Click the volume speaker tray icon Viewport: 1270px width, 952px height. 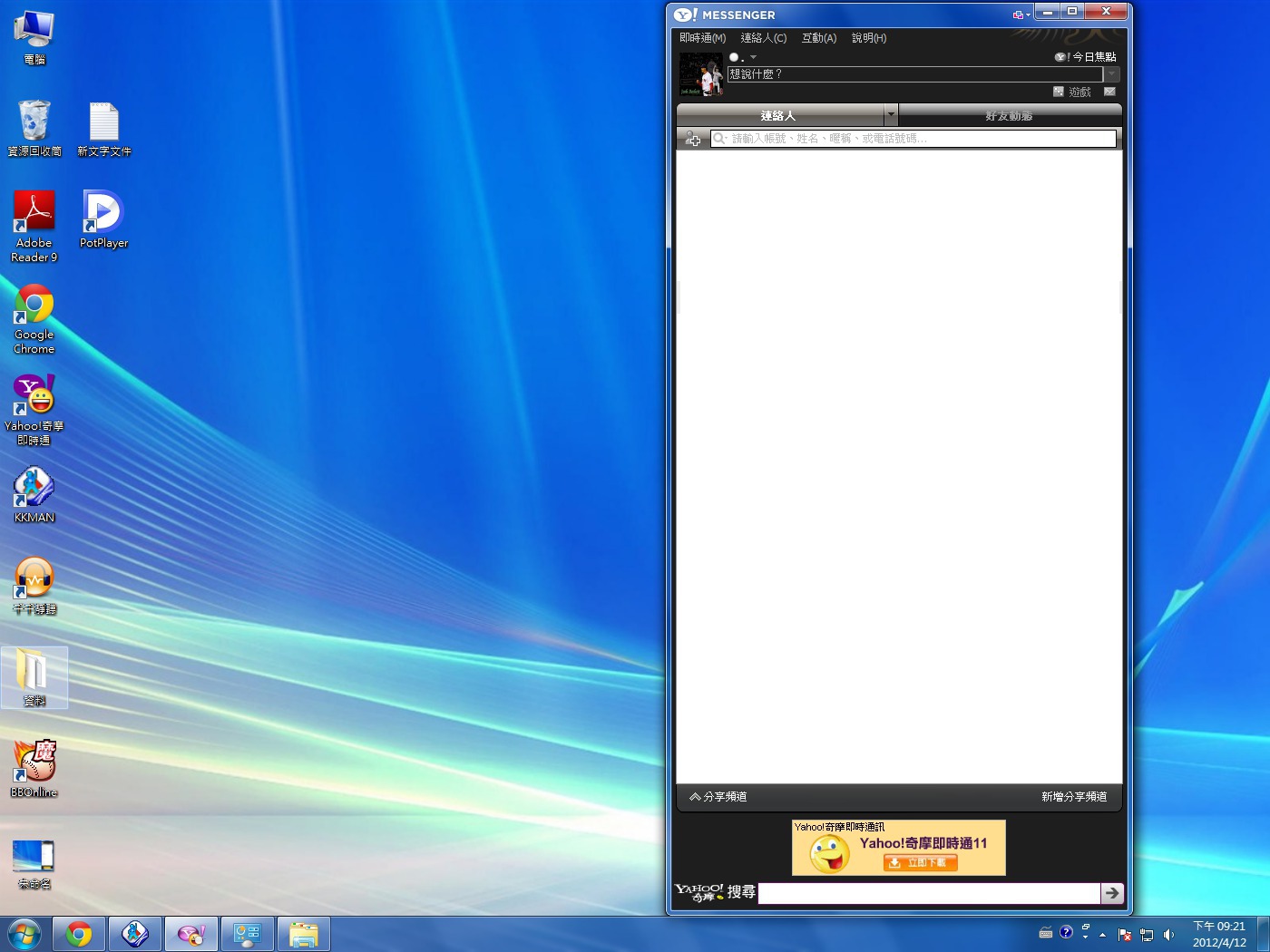click(1168, 935)
